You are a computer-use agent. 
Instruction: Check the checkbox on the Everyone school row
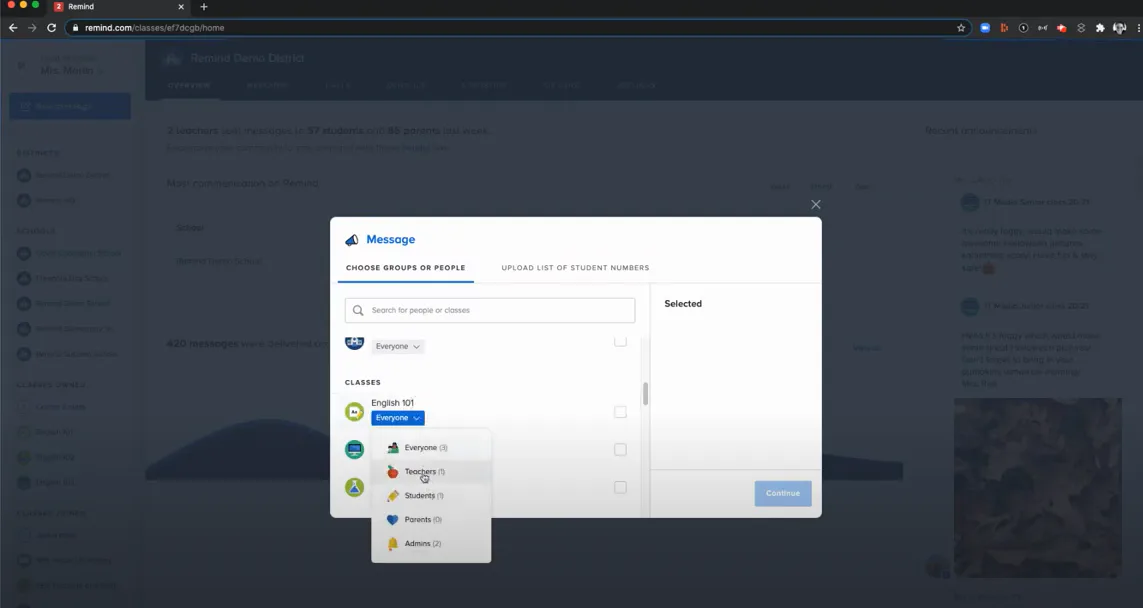pos(620,340)
